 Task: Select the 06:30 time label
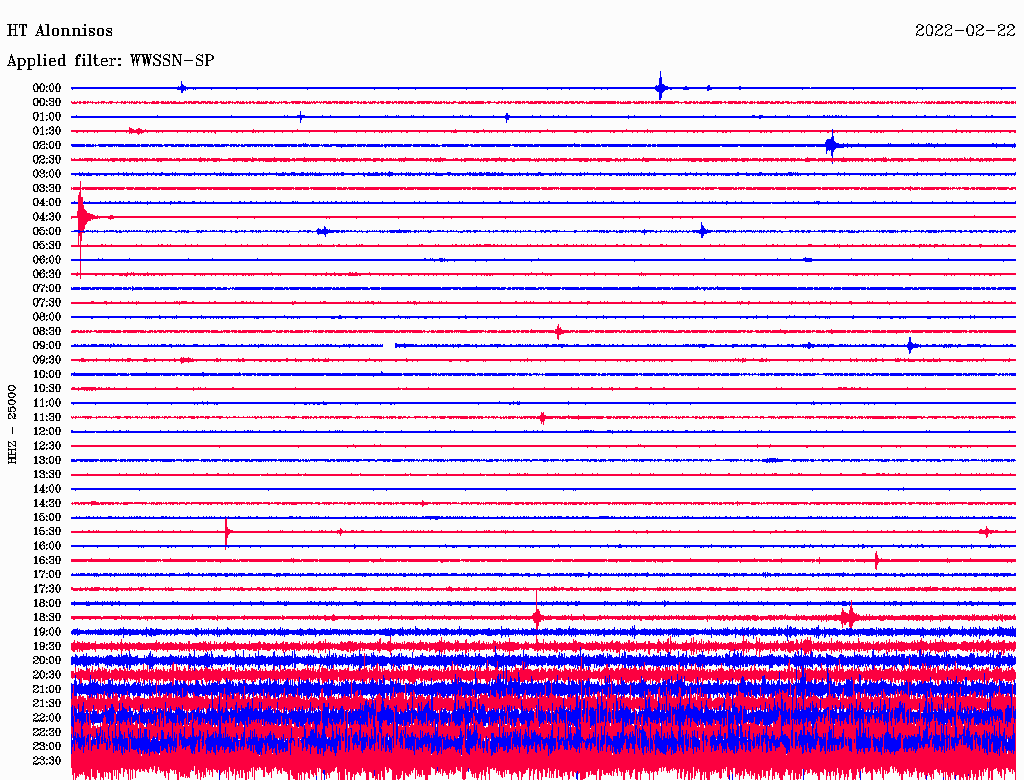[x=47, y=274]
